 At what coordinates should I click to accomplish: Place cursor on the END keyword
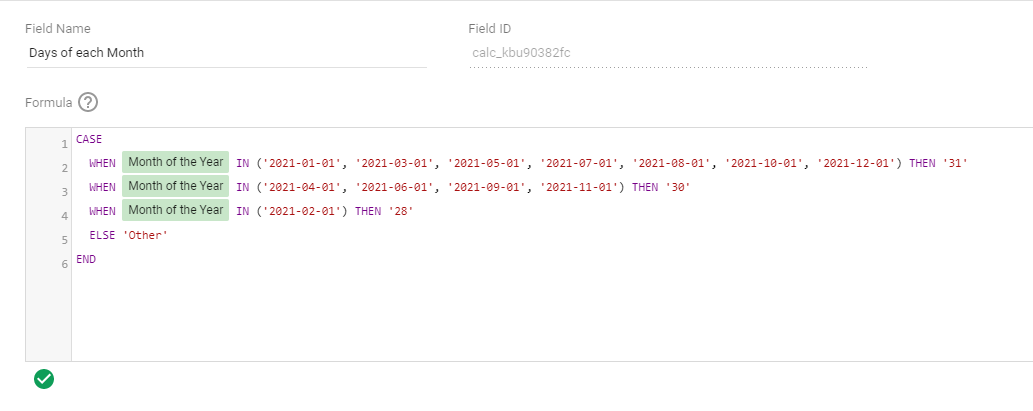(x=86, y=259)
